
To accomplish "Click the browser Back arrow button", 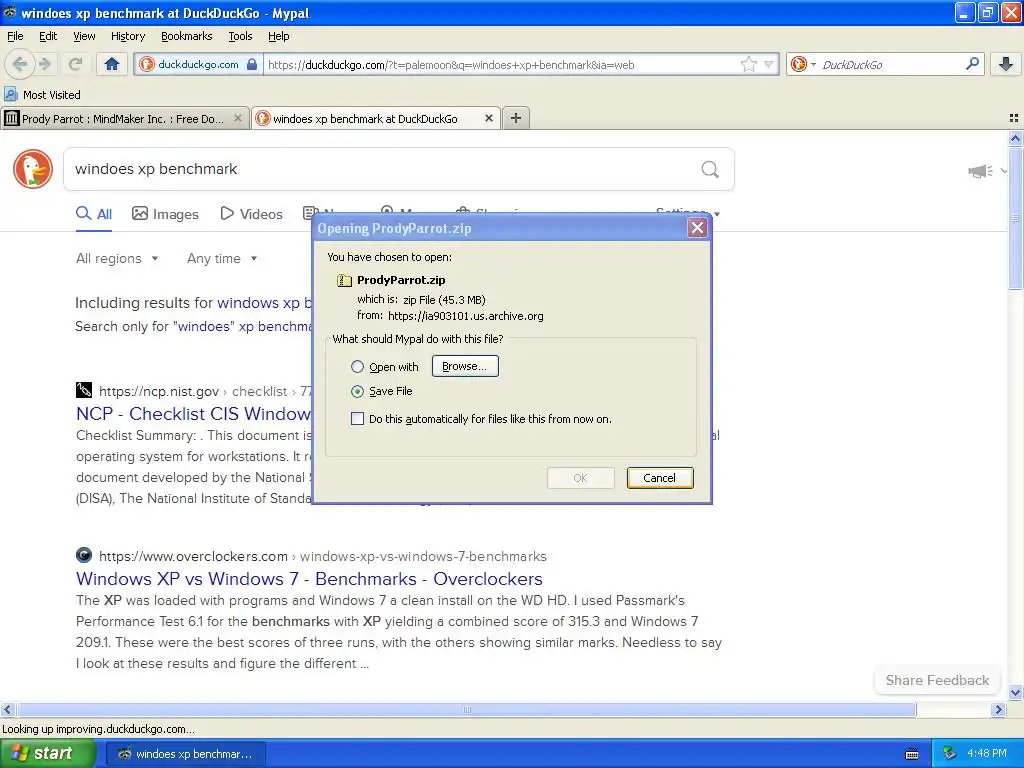I will pos(20,64).
